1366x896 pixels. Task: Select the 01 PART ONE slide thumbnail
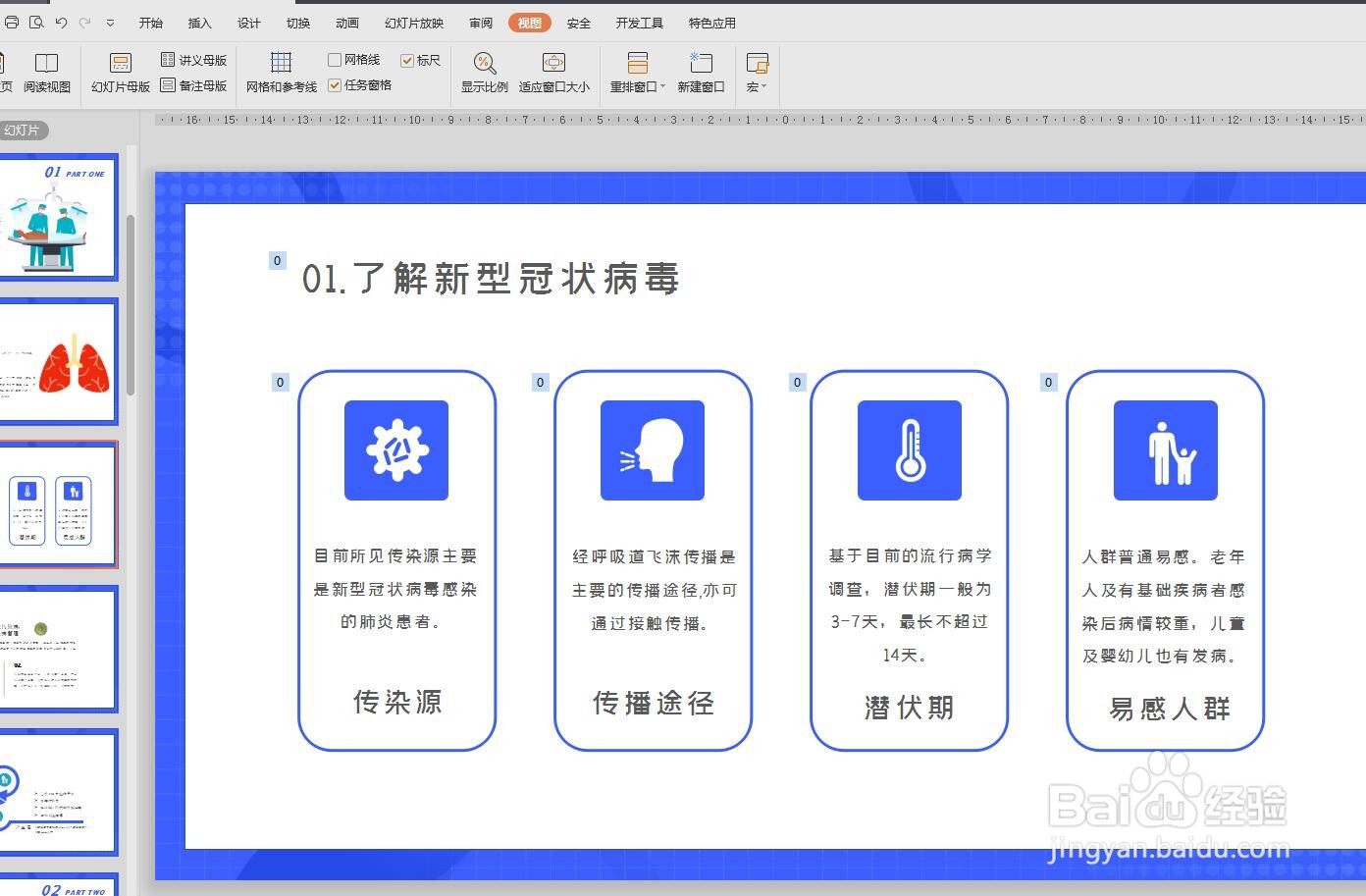click(x=59, y=217)
